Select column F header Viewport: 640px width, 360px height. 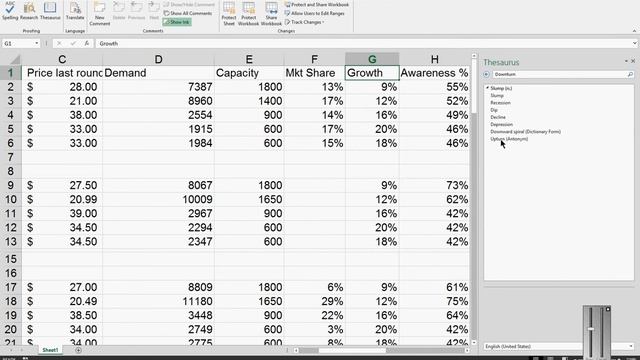[x=314, y=59]
